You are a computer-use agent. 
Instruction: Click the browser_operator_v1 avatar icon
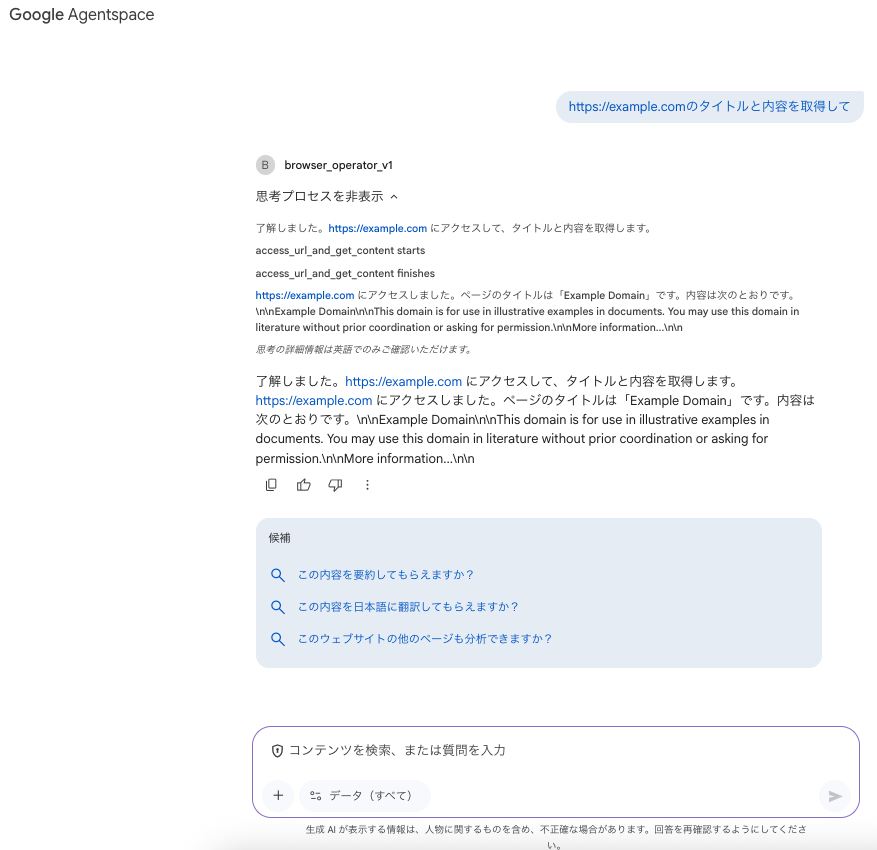[x=264, y=164]
